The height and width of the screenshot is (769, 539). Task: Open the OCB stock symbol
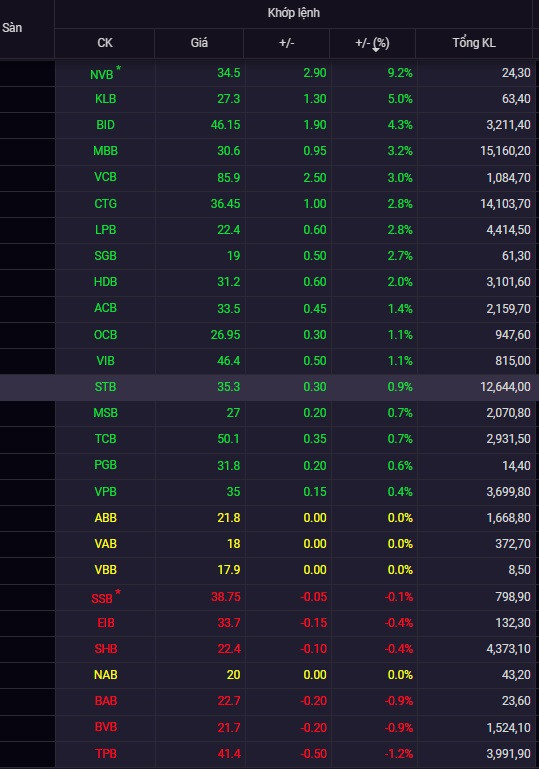[105, 334]
